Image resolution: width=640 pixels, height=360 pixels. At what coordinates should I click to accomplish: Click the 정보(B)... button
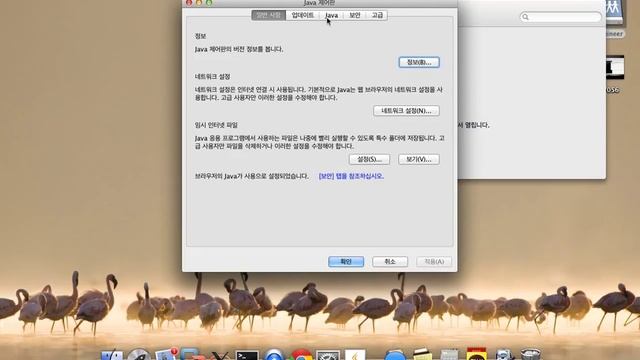point(419,62)
